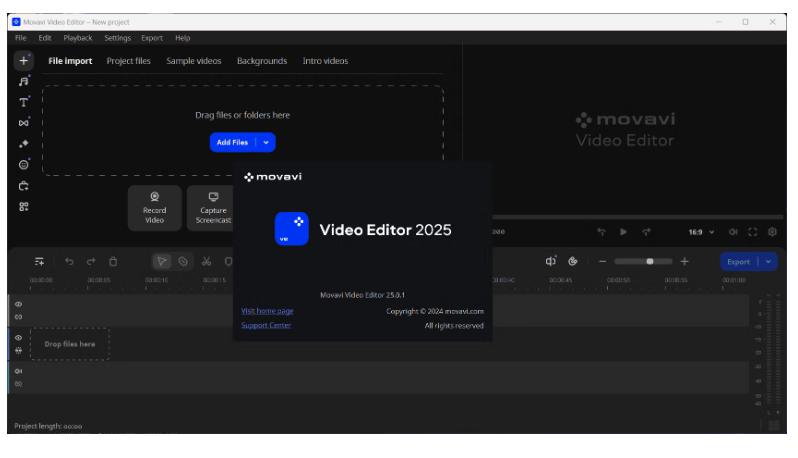Switch to the Sample videos tab
798x458 pixels.
tap(193, 61)
